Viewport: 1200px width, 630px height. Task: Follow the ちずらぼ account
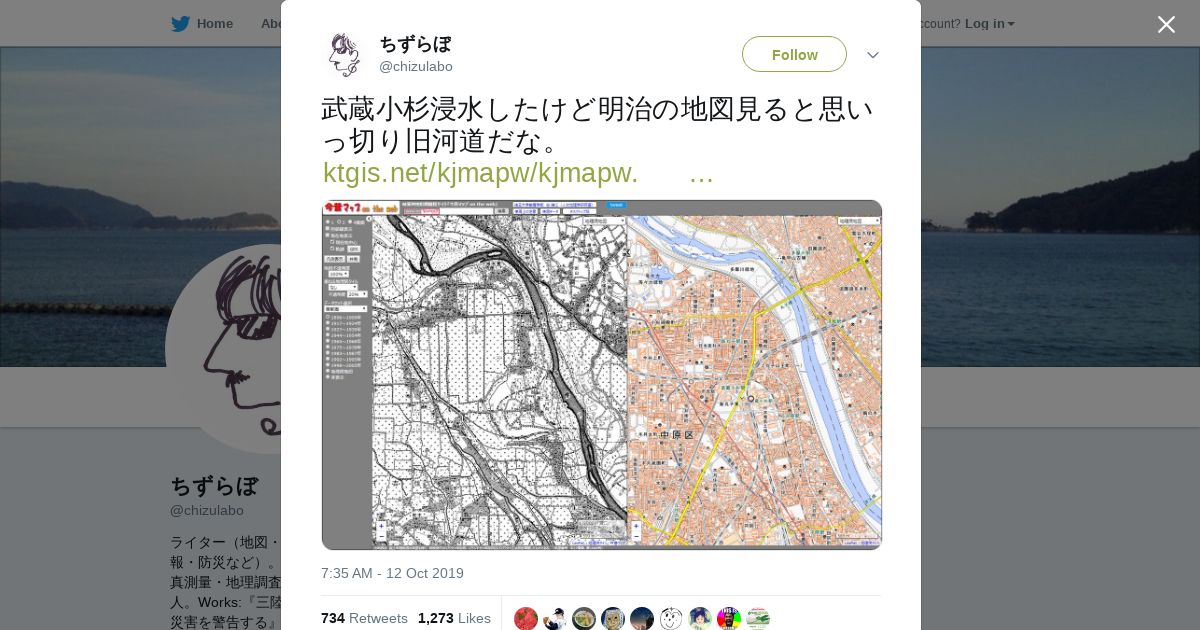(x=794, y=54)
